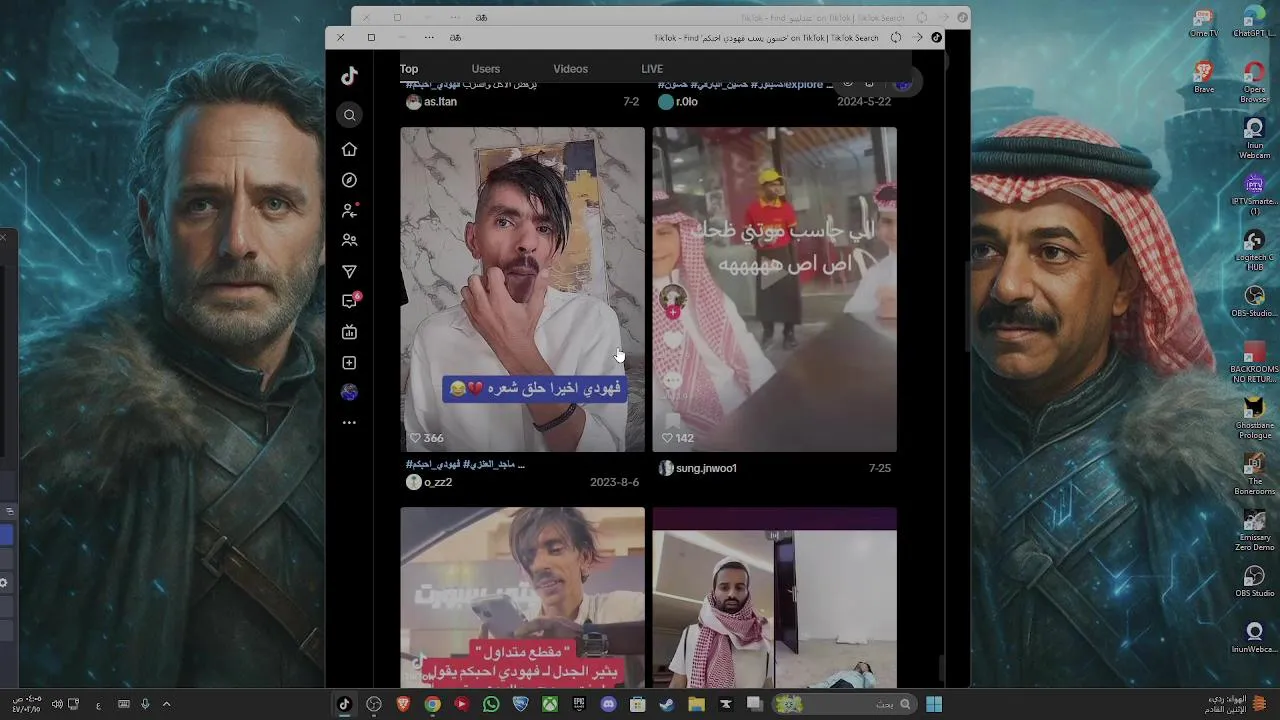Open TikTok in the taskbar
This screenshot has width=1280, height=720.
point(344,704)
